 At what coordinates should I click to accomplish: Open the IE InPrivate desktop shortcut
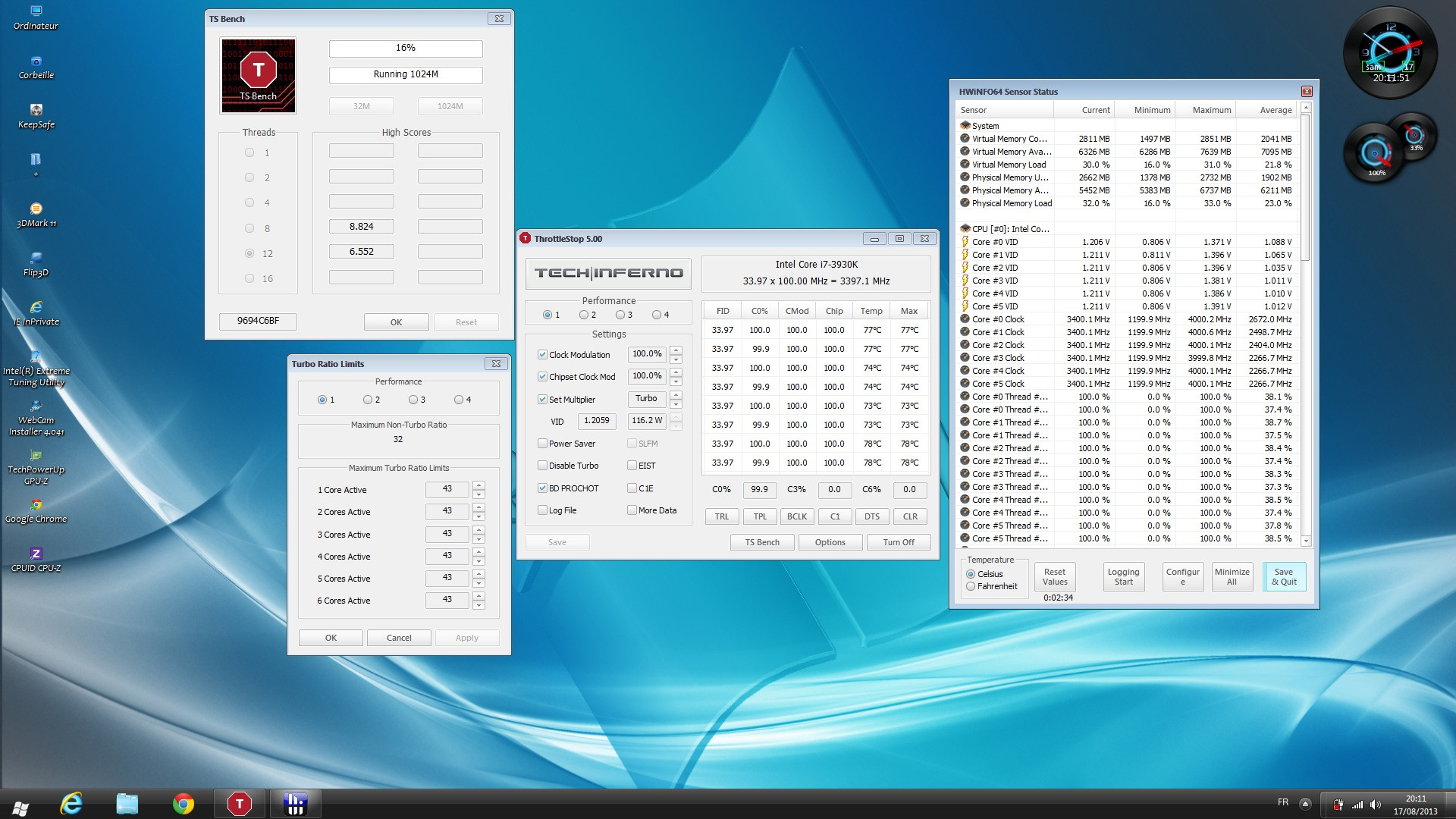36,313
